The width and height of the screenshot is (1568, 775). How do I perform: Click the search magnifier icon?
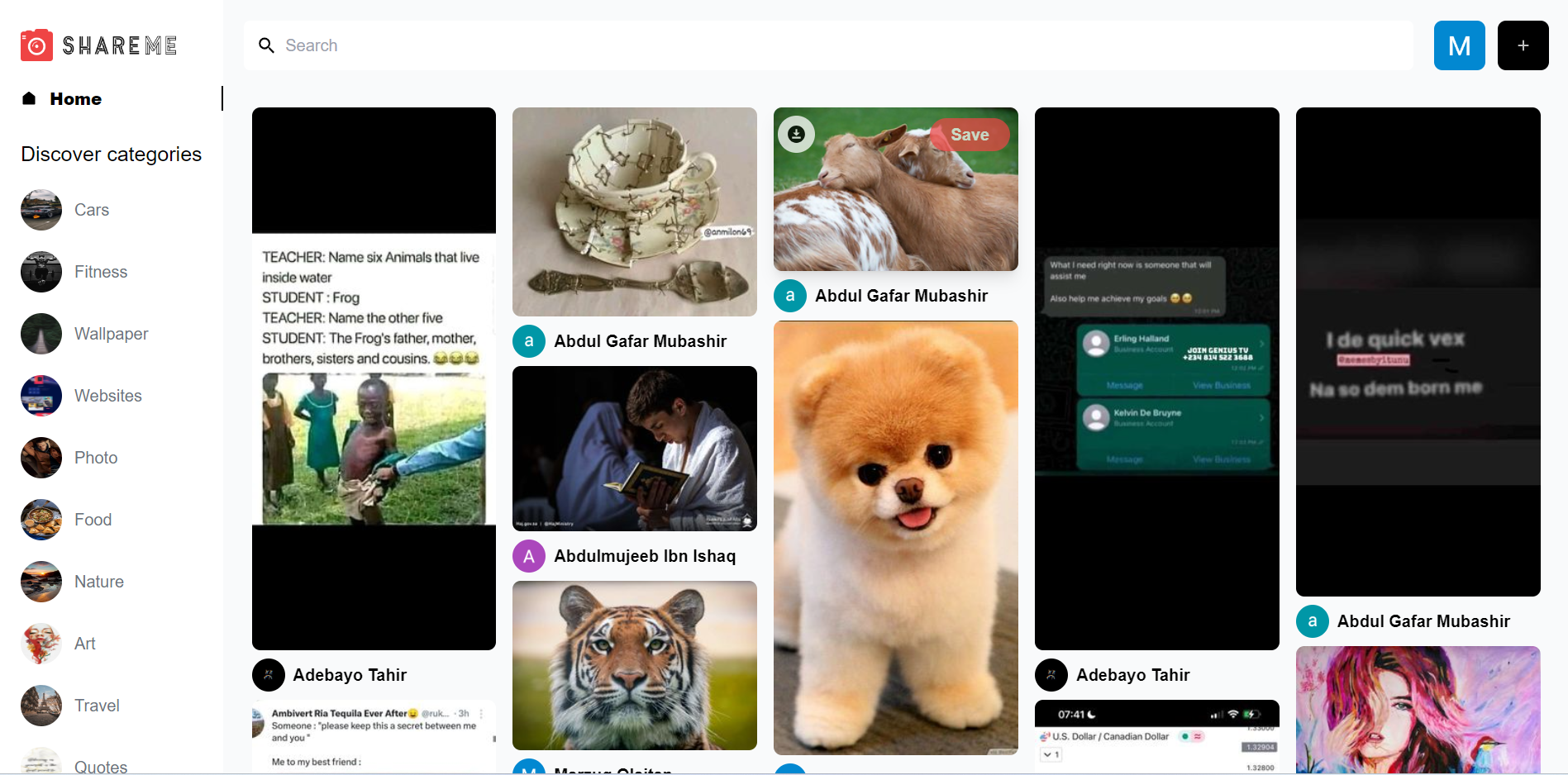[x=266, y=45]
